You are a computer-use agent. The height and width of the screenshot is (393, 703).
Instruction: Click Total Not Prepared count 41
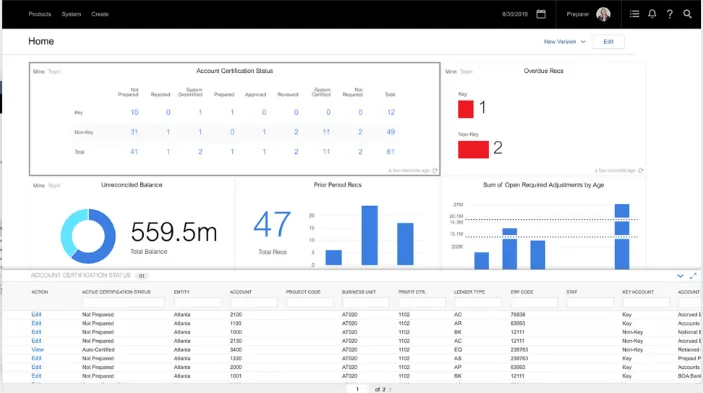(x=134, y=152)
